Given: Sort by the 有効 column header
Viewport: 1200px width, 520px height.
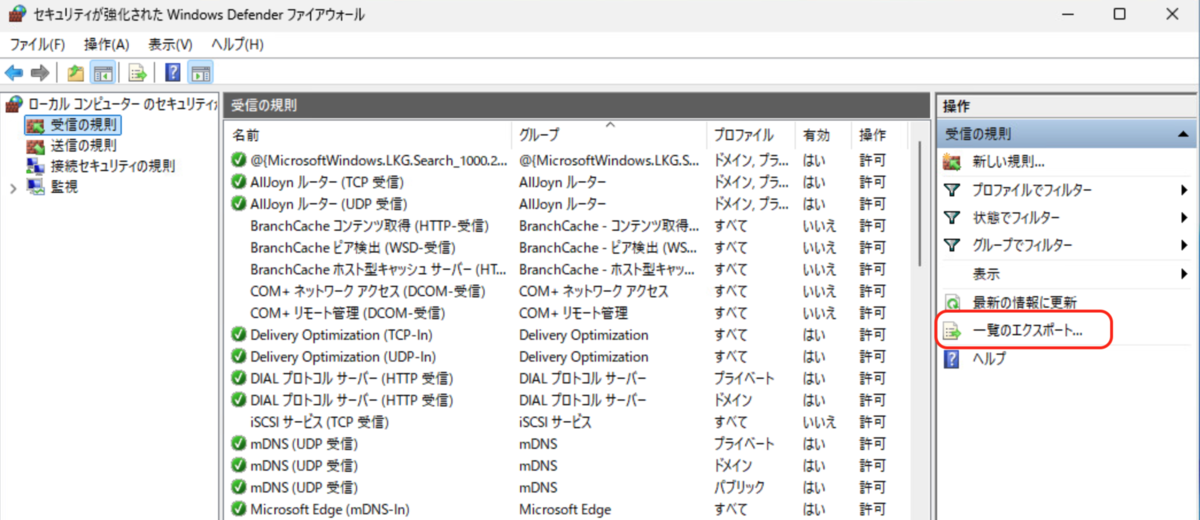Looking at the screenshot, I should pyautogui.click(x=823, y=135).
